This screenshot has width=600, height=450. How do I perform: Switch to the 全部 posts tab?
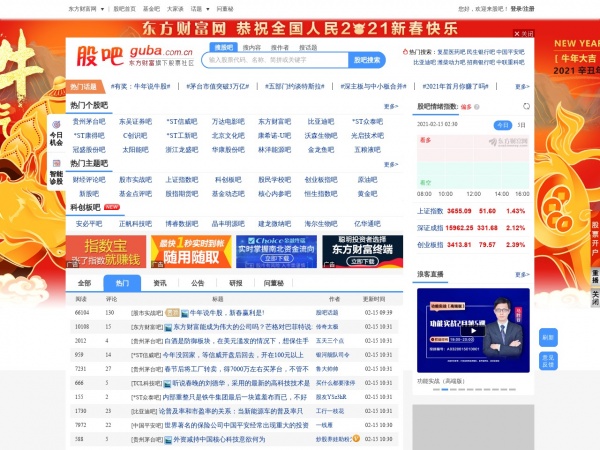coord(85,283)
